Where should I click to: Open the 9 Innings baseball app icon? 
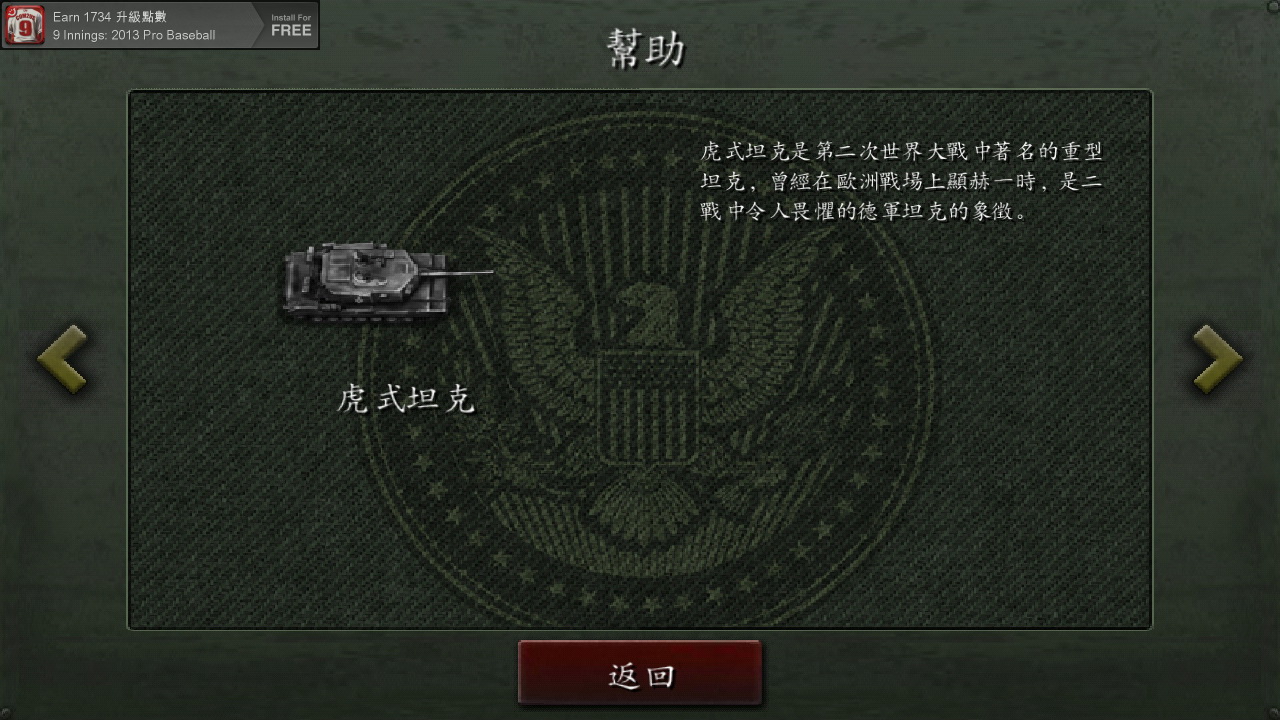(25, 25)
